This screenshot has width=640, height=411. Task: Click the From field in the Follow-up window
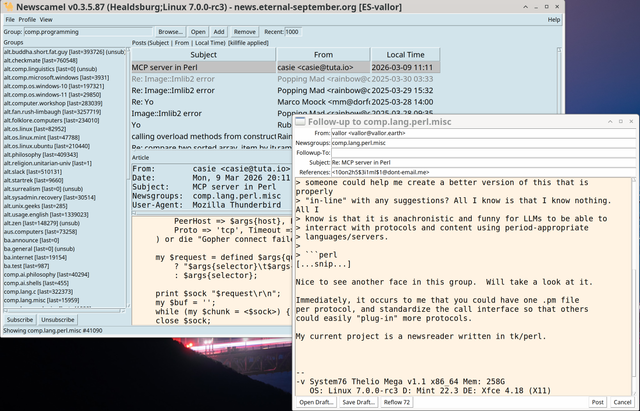(483, 133)
